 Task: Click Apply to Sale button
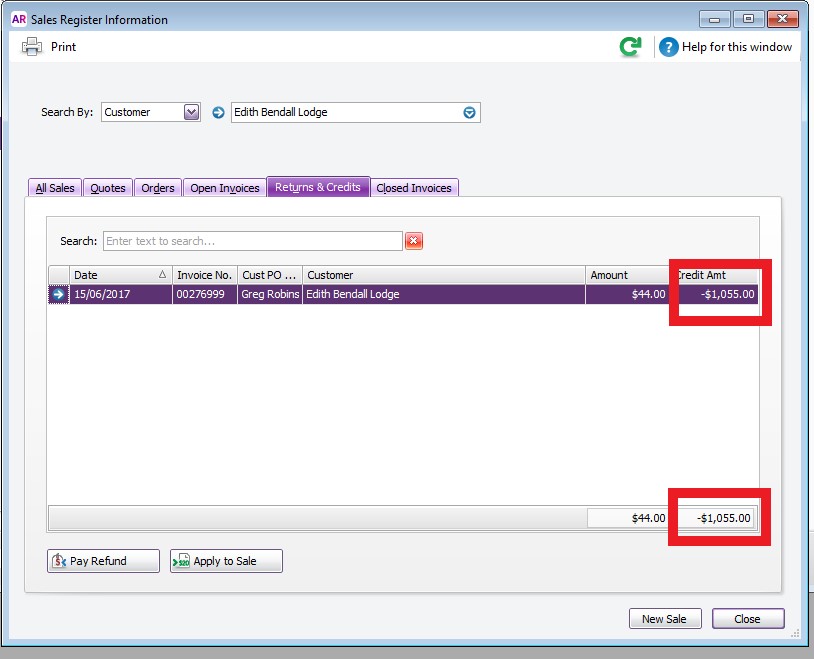click(226, 561)
